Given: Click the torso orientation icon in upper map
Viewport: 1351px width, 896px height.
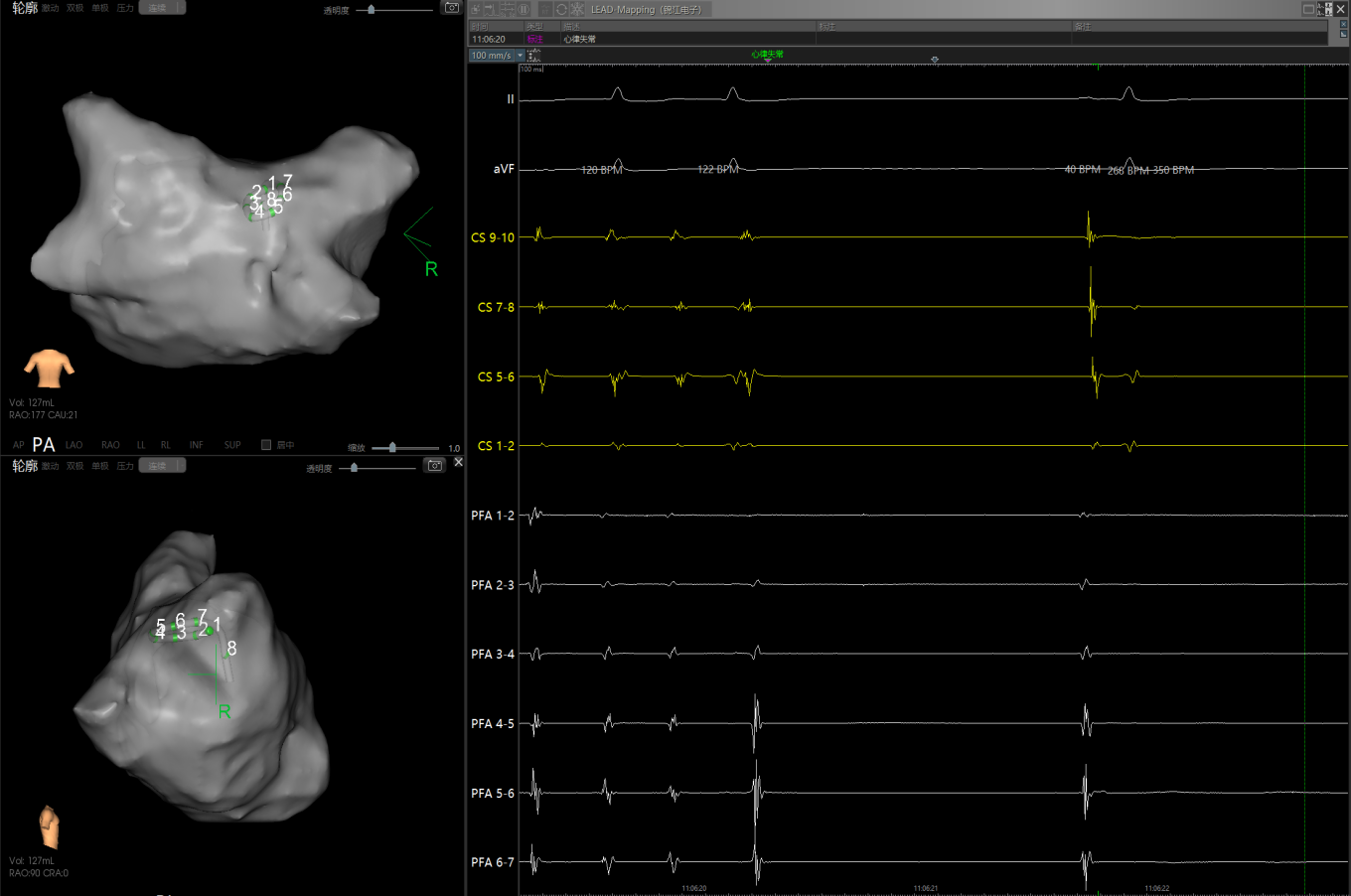Looking at the screenshot, I should click(x=49, y=369).
